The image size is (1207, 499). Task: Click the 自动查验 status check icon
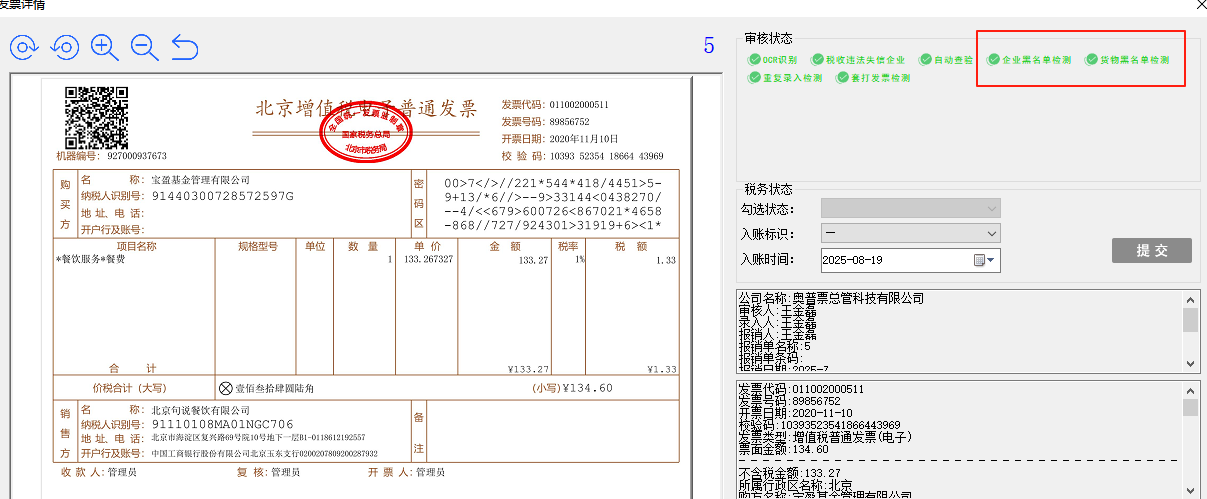click(x=926, y=60)
